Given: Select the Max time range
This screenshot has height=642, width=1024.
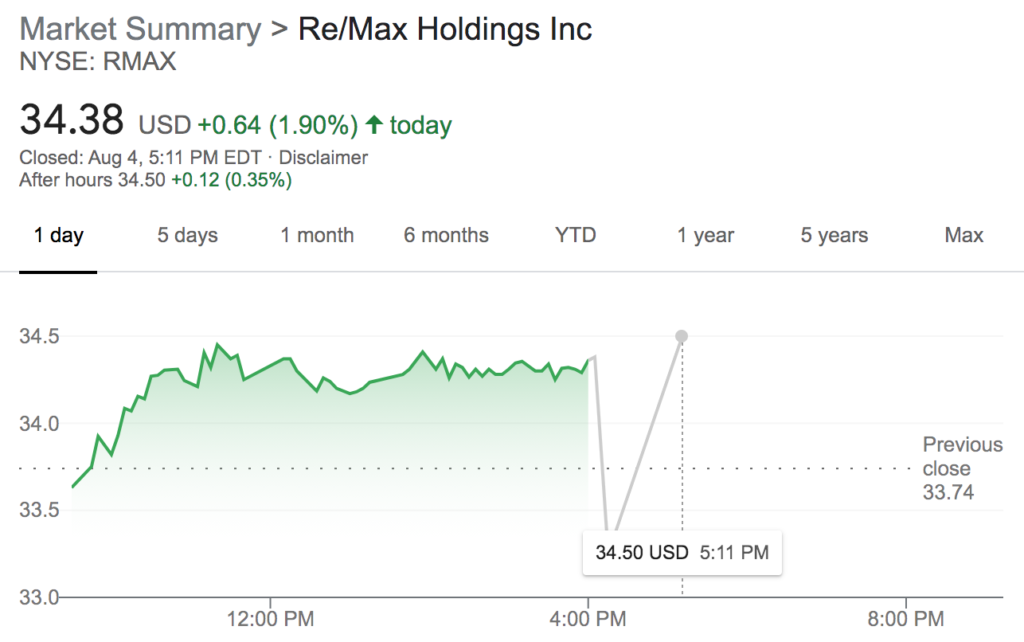Looking at the screenshot, I should tap(963, 235).
